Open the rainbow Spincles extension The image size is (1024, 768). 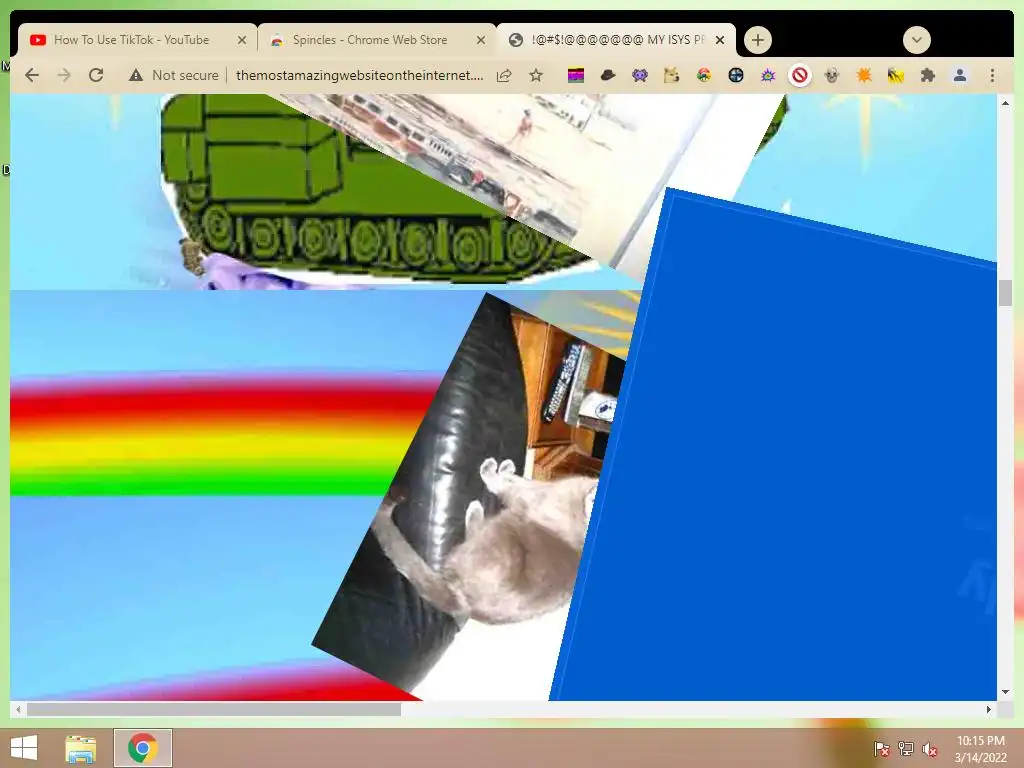click(x=703, y=76)
